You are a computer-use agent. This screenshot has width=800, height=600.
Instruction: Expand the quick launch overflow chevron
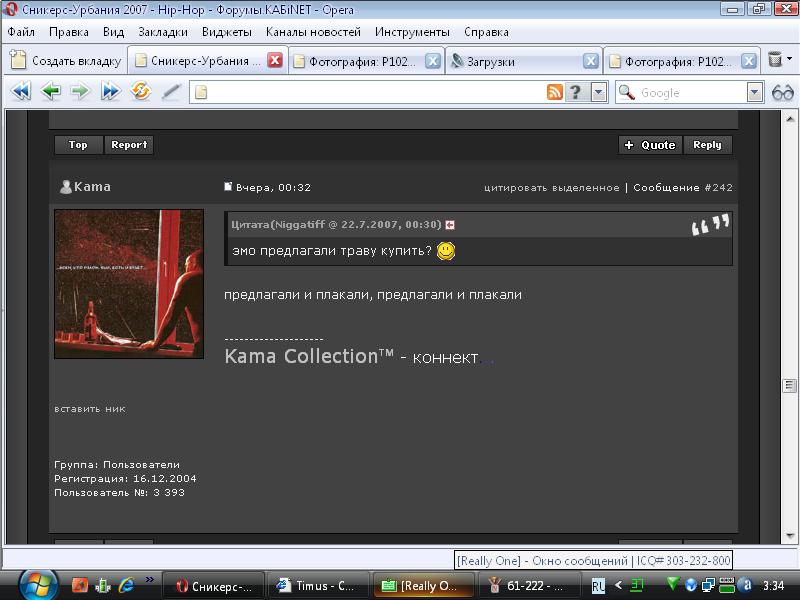(x=151, y=579)
